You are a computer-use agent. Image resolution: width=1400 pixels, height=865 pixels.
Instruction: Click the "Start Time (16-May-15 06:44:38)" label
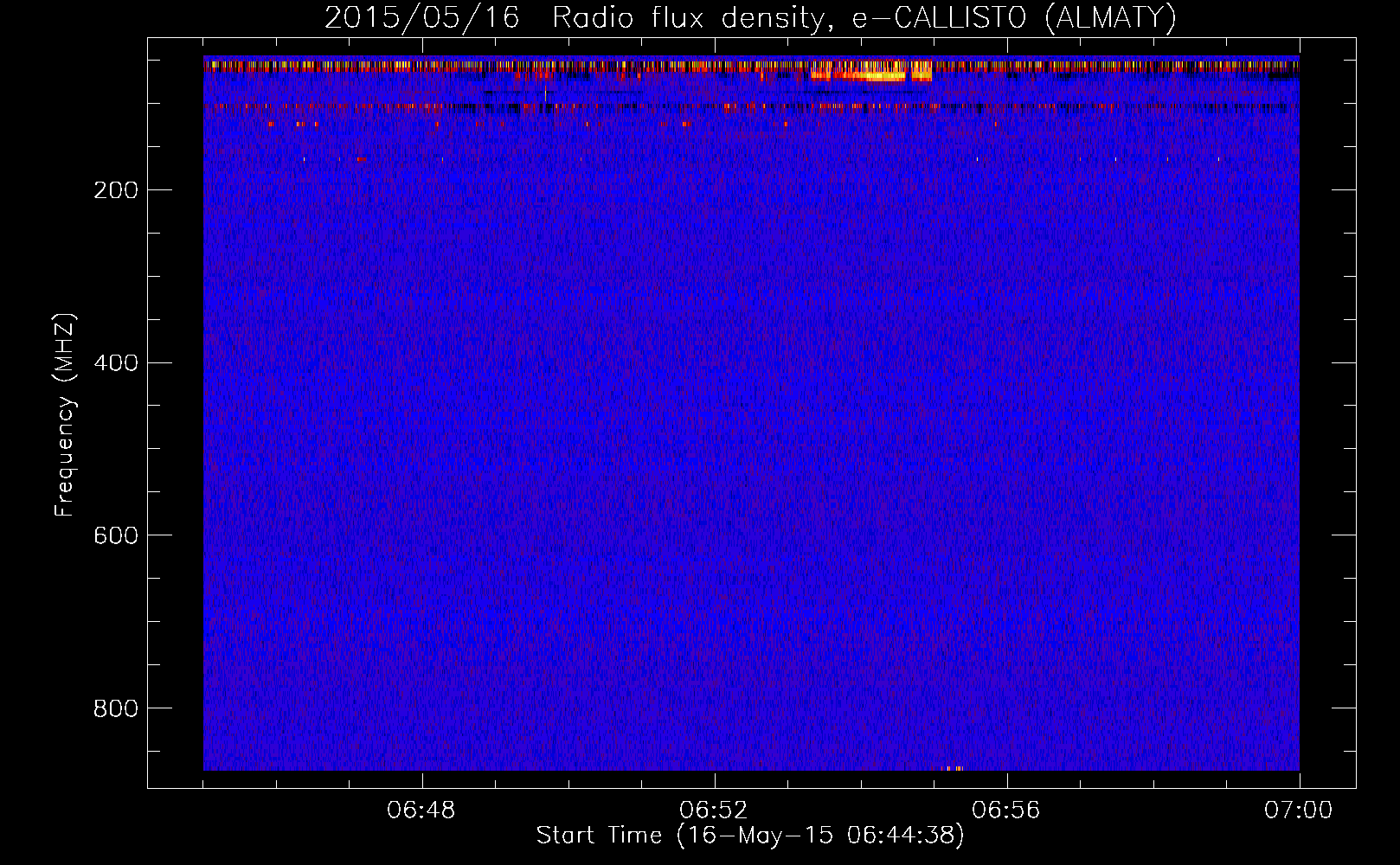(x=750, y=836)
